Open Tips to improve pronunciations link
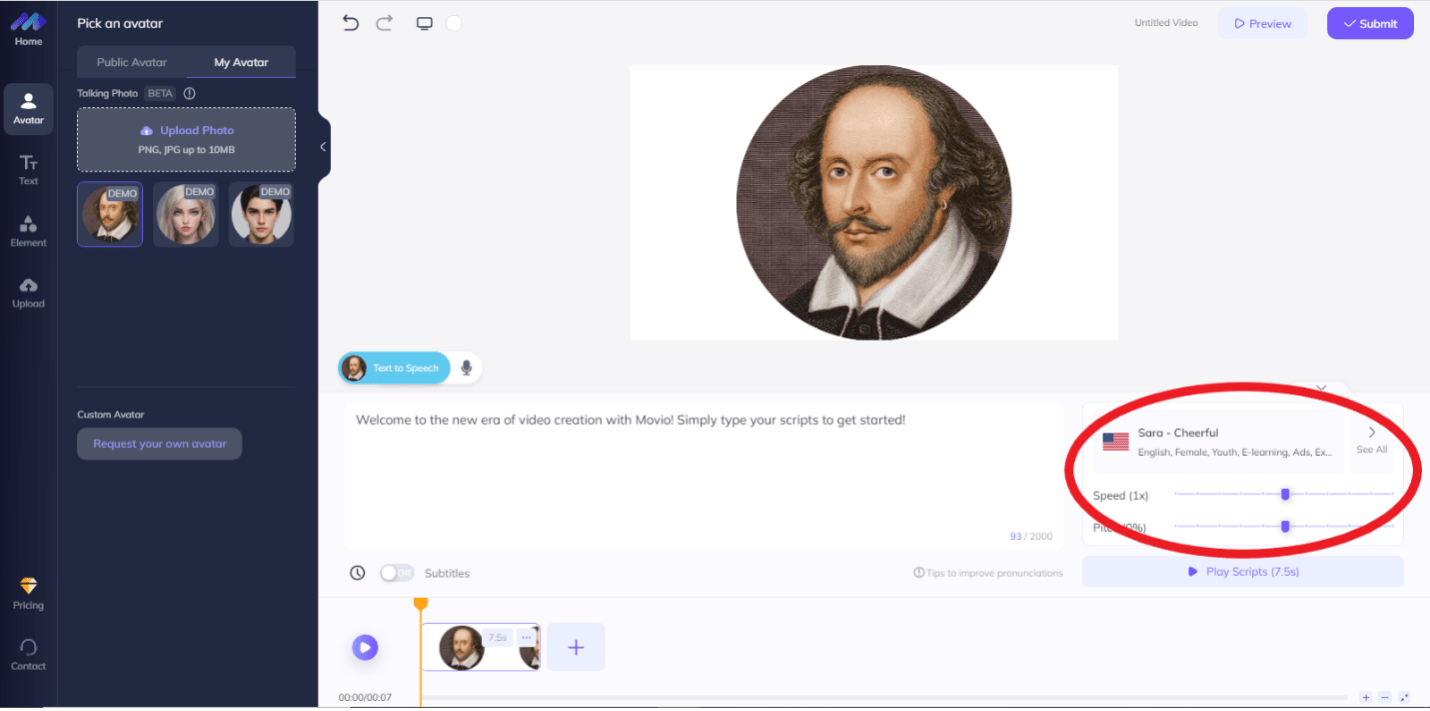1430x711 pixels. pyautogui.click(x=988, y=573)
